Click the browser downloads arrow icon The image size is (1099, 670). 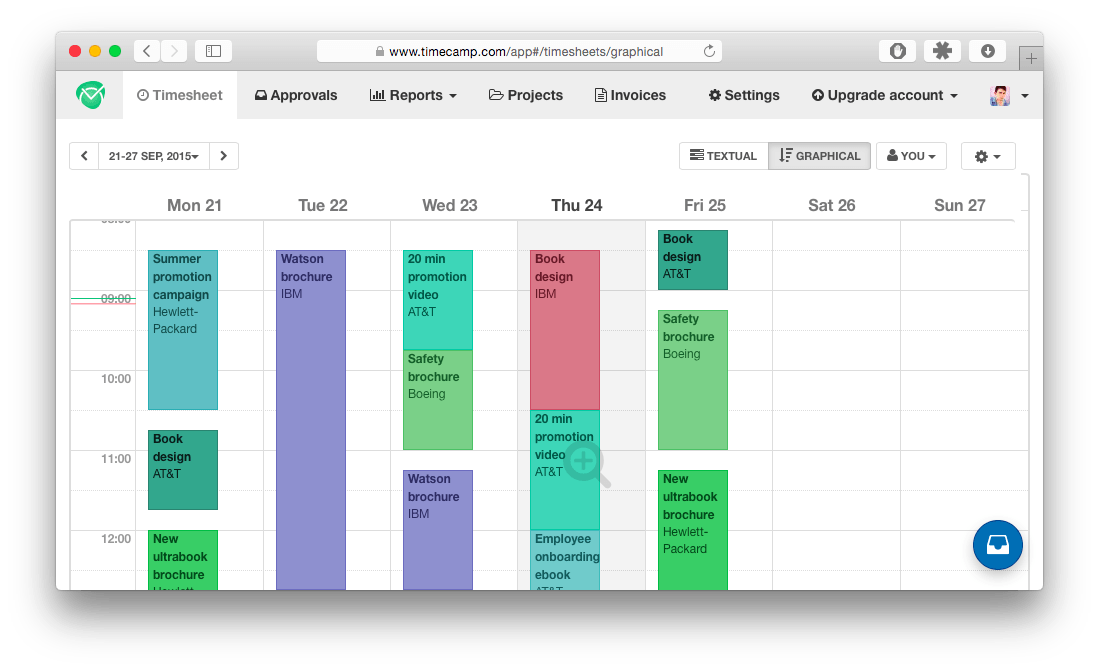(987, 51)
